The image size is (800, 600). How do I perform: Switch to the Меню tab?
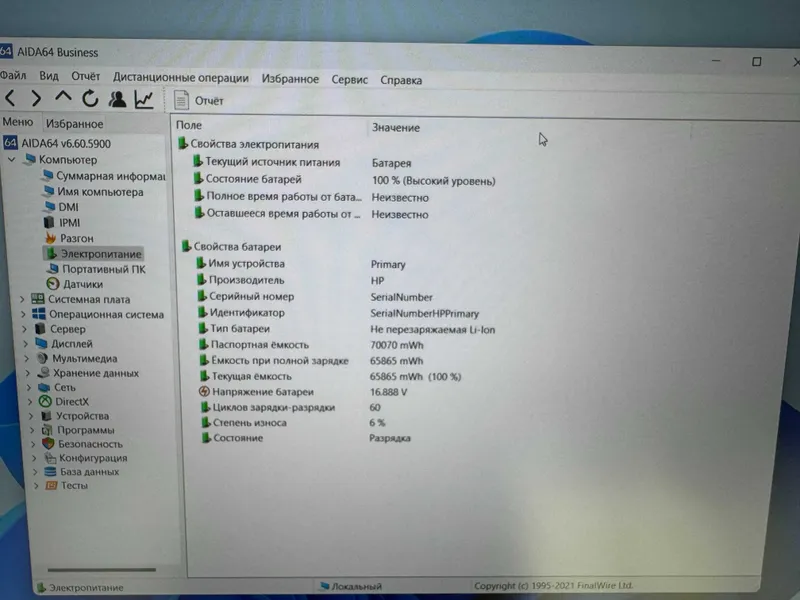click(x=18, y=122)
